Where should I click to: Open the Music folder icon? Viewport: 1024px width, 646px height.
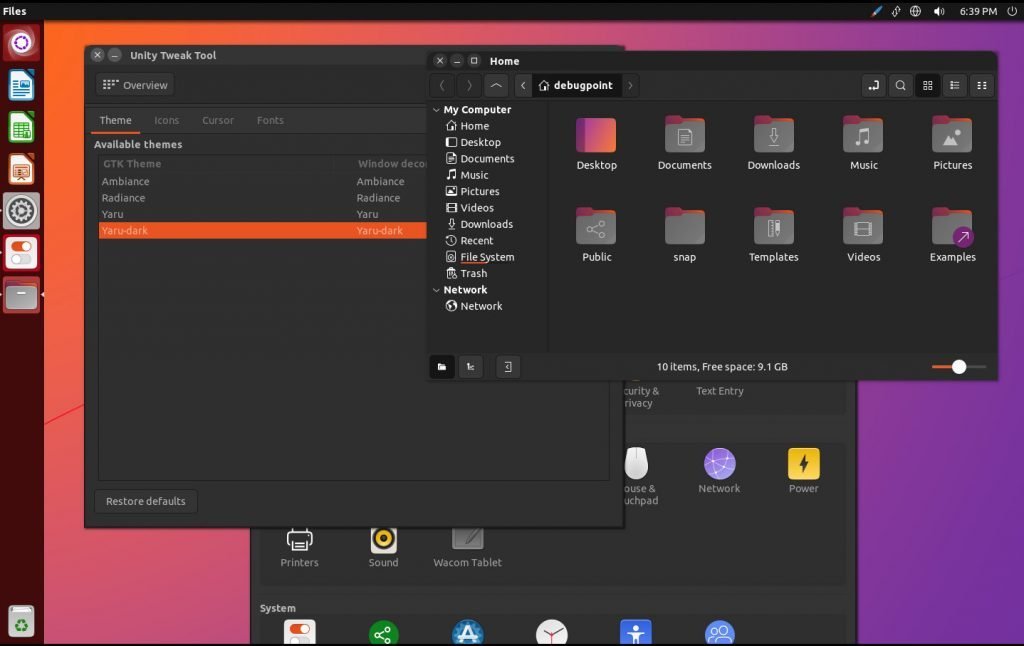click(x=863, y=135)
